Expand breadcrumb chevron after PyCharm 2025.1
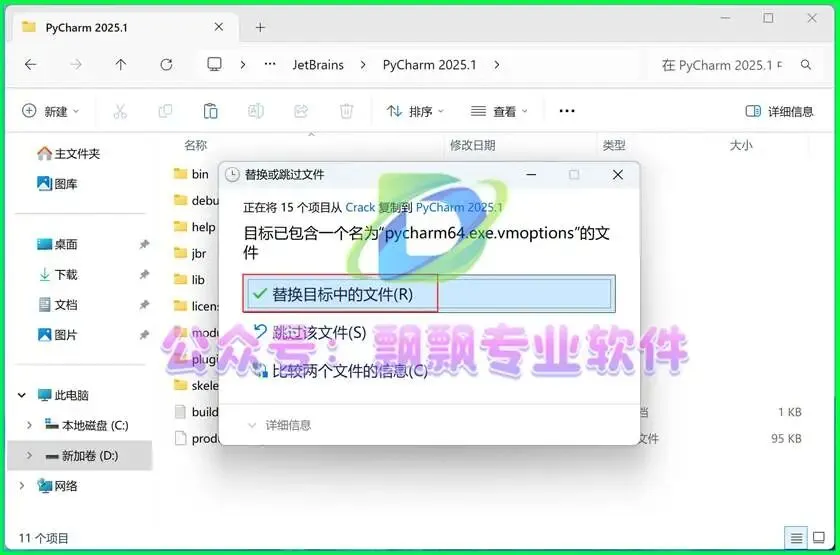 coord(497,65)
